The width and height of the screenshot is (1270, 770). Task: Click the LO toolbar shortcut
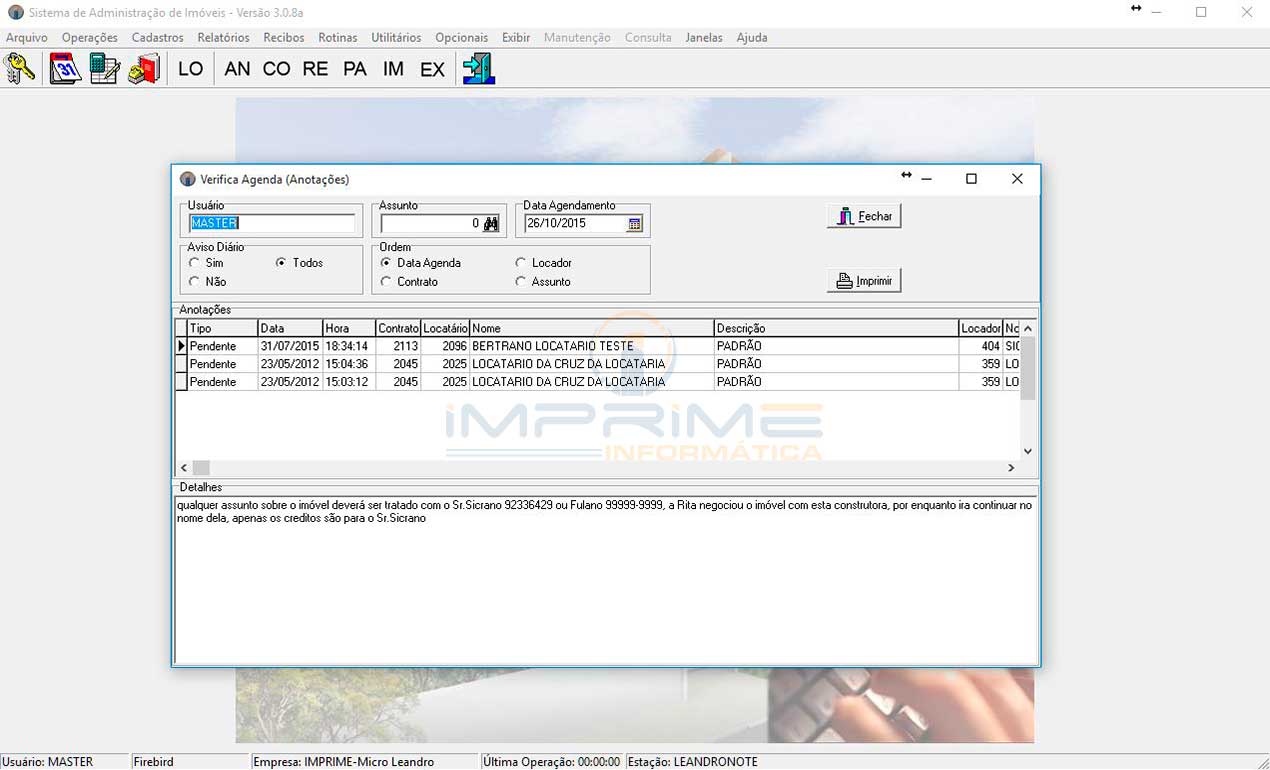coord(190,69)
